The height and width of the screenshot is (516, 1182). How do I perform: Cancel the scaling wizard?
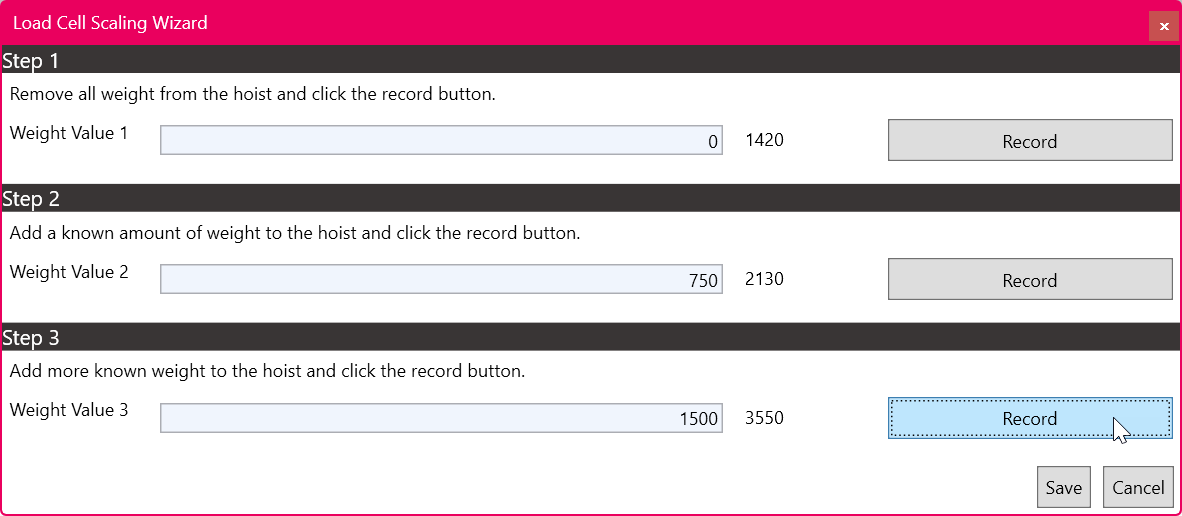tap(1138, 487)
